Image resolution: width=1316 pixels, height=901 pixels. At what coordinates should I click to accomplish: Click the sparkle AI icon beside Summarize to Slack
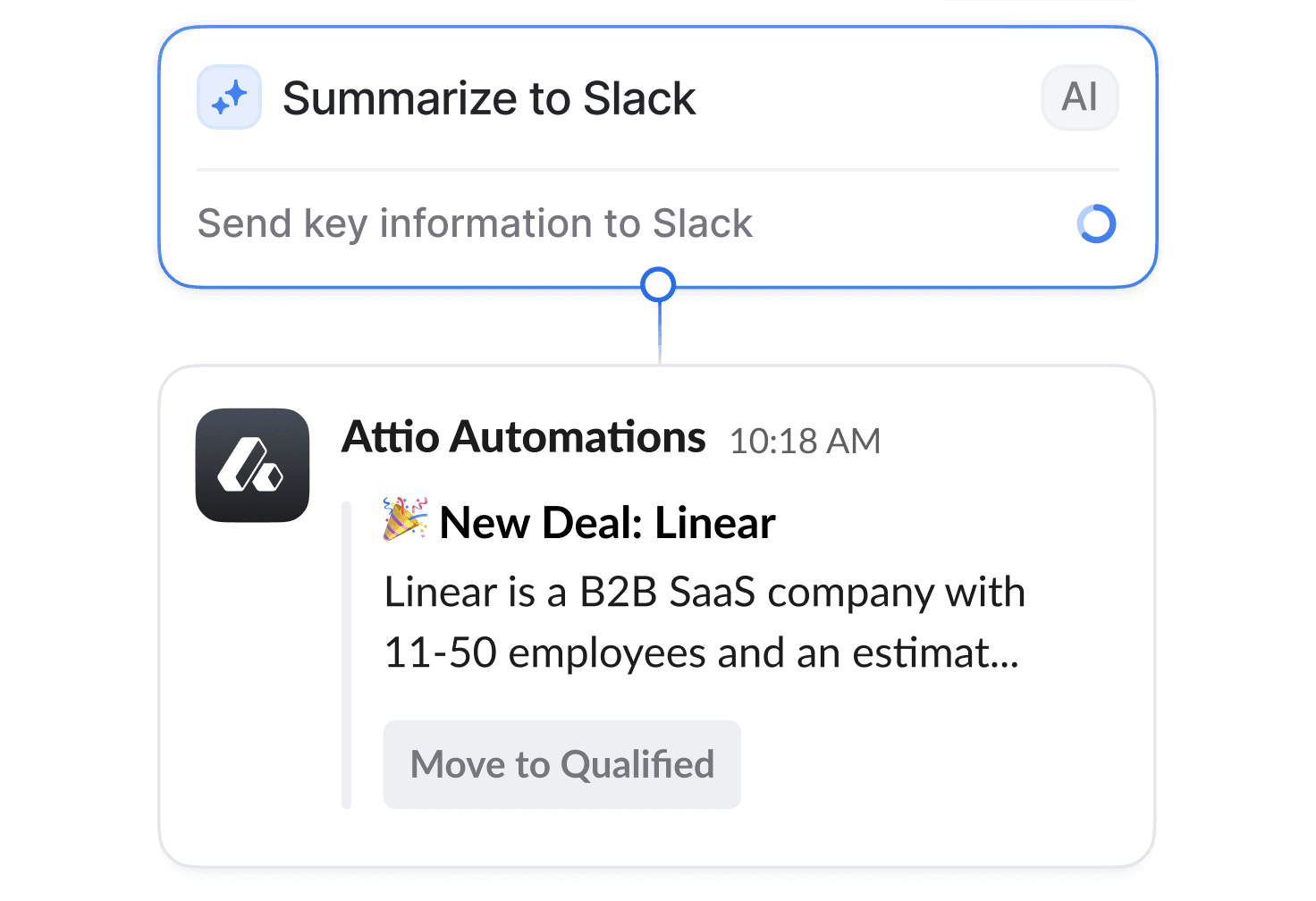click(x=229, y=97)
